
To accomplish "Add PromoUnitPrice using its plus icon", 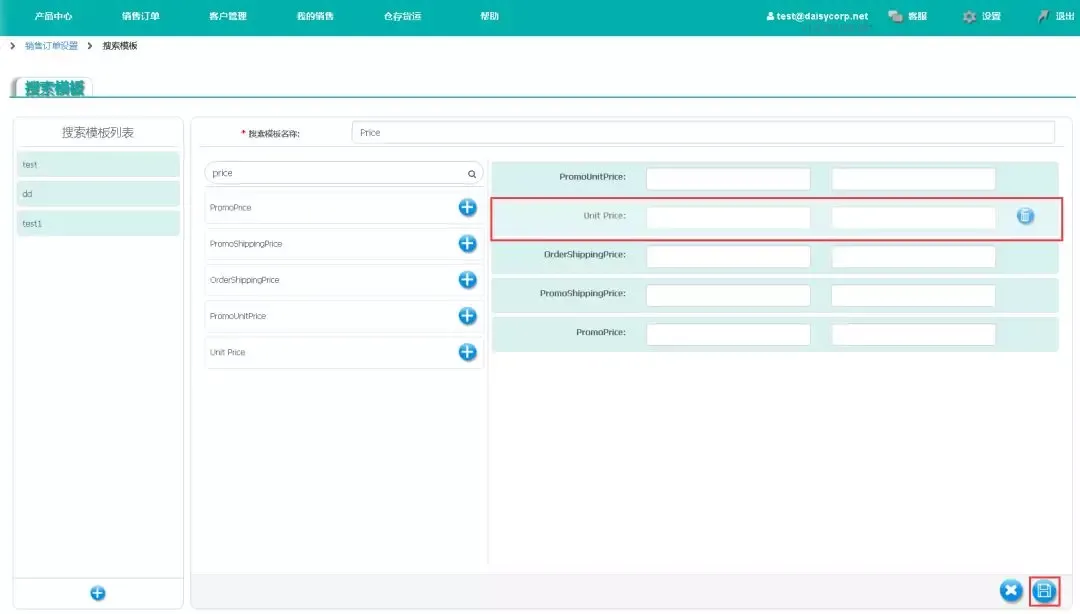I will 467,316.
